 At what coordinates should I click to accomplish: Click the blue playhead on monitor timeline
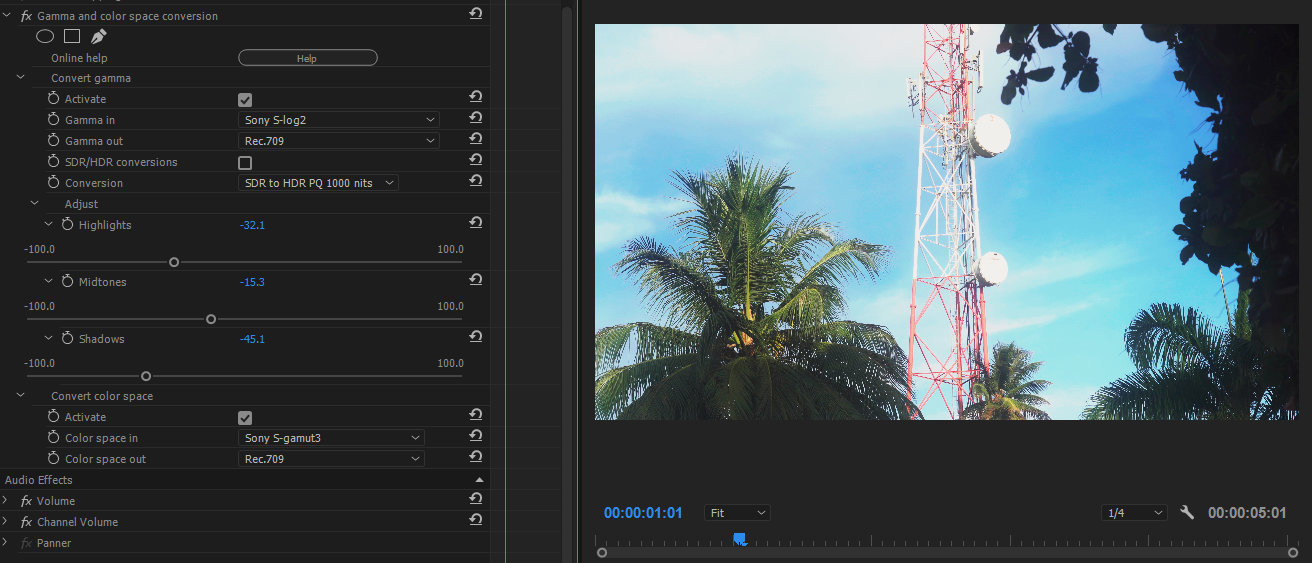tap(739, 539)
